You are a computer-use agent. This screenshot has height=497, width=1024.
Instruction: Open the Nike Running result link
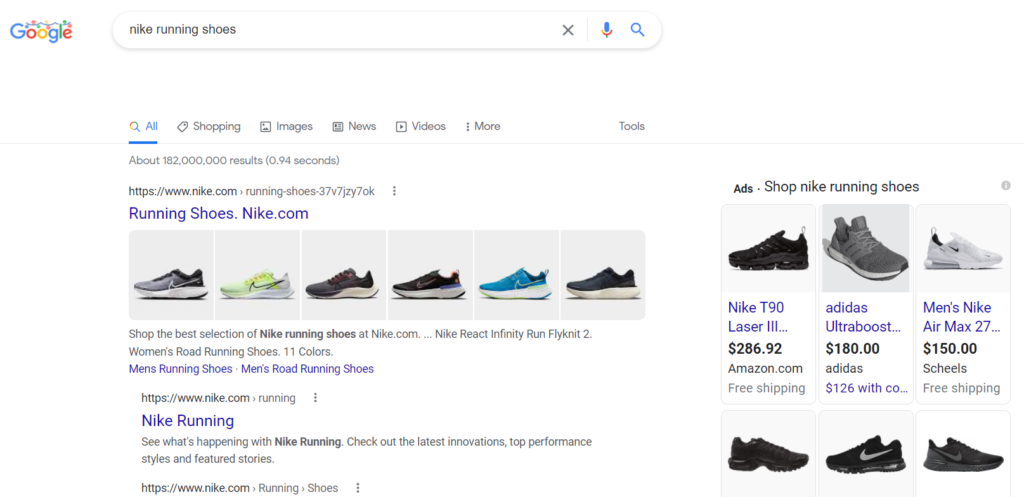coord(187,421)
